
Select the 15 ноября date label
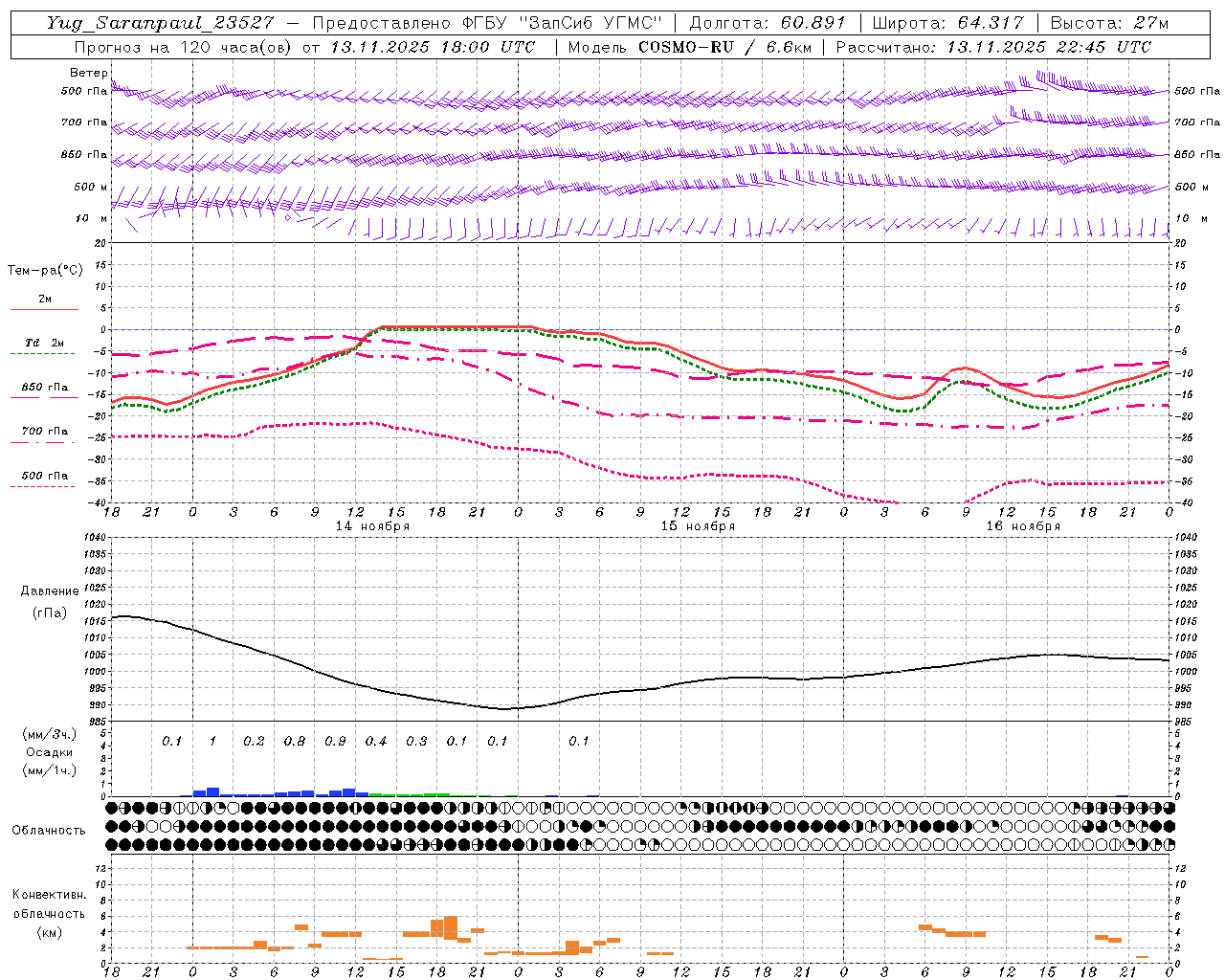click(x=698, y=526)
